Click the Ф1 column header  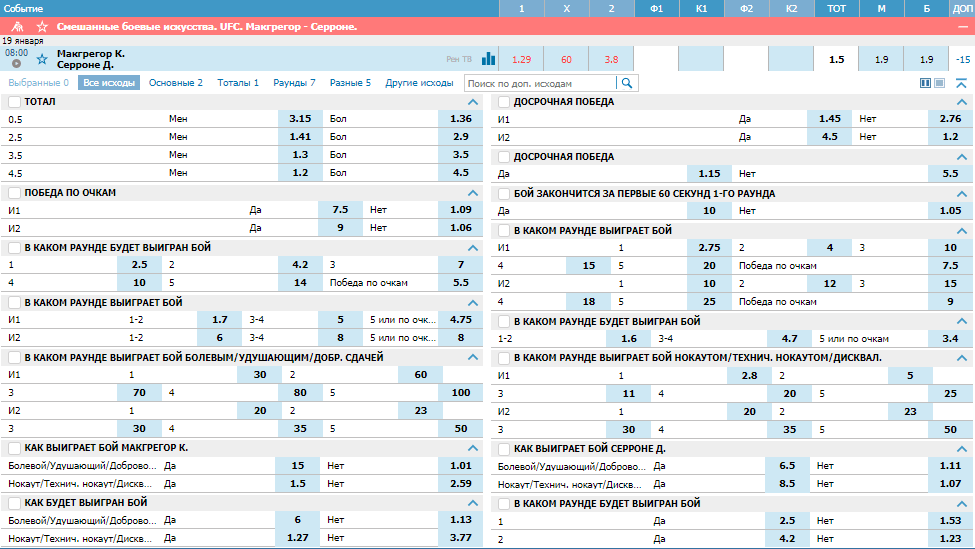pyautogui.click(x=657, y=8)
